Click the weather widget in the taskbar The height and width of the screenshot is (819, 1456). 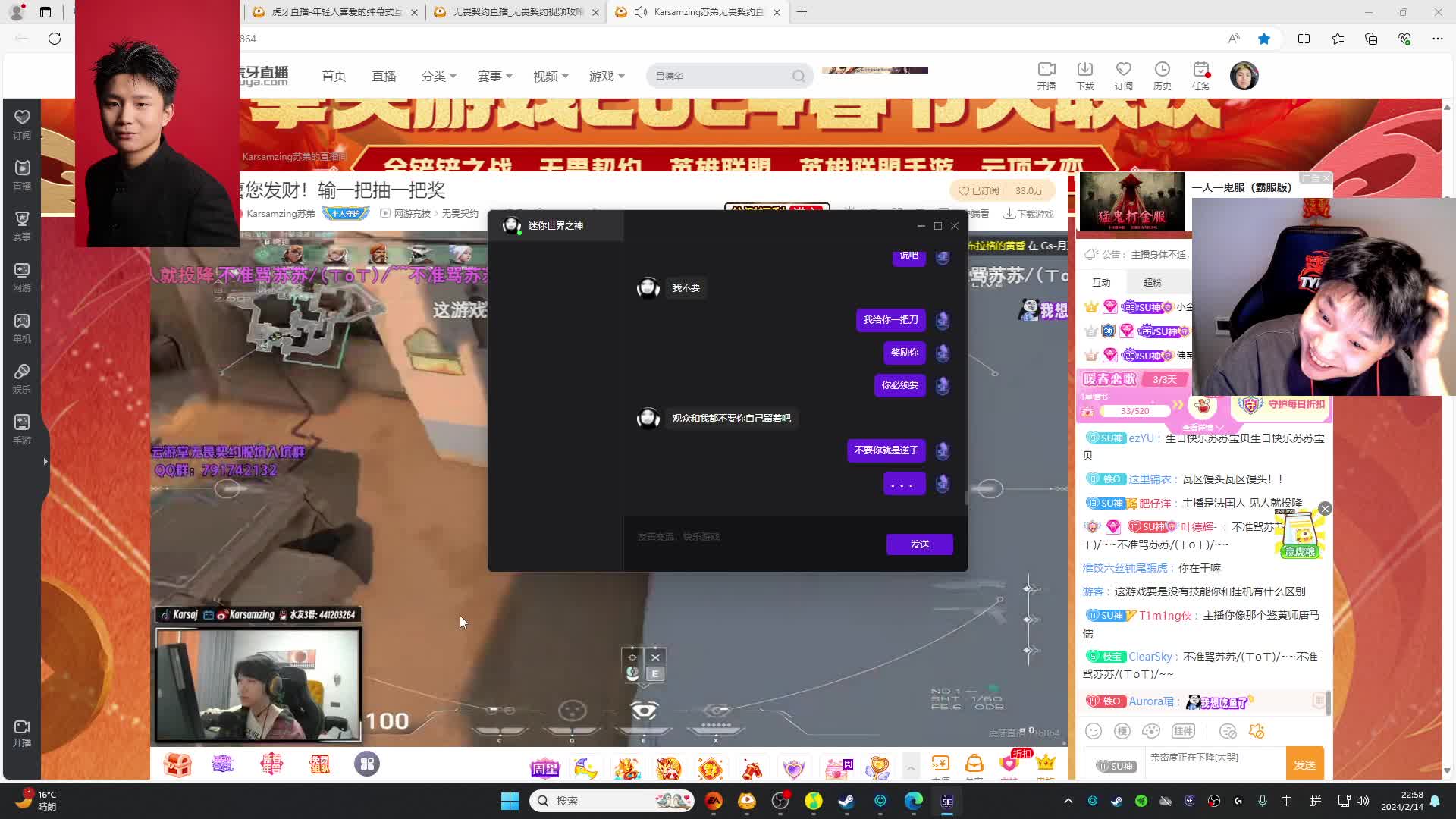[x=38, y=801]
